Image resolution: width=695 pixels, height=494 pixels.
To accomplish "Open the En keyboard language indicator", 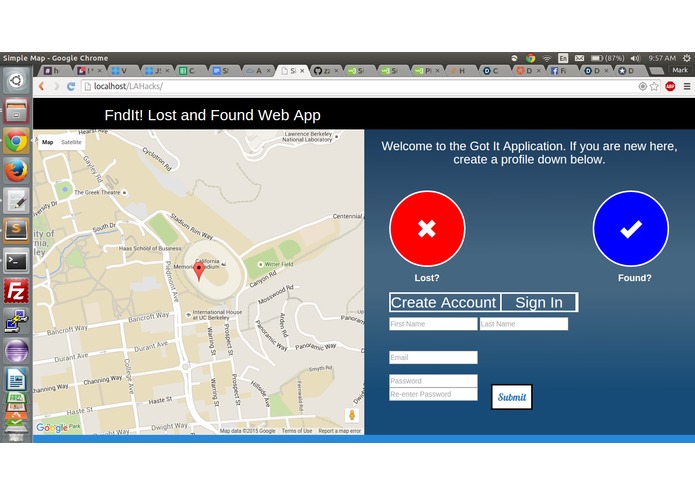I will 563,58.
